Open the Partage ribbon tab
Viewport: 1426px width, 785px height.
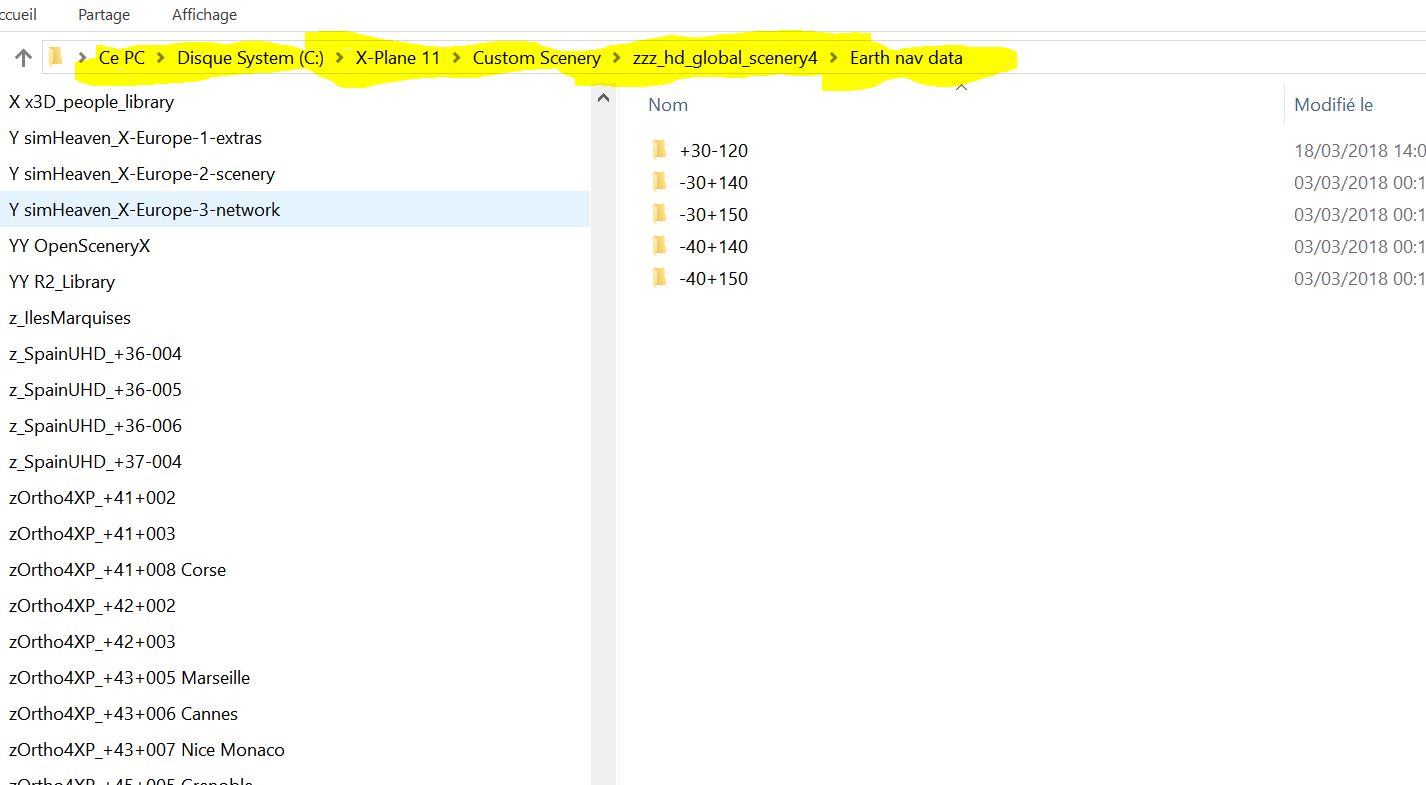click(x=104, y=15)
